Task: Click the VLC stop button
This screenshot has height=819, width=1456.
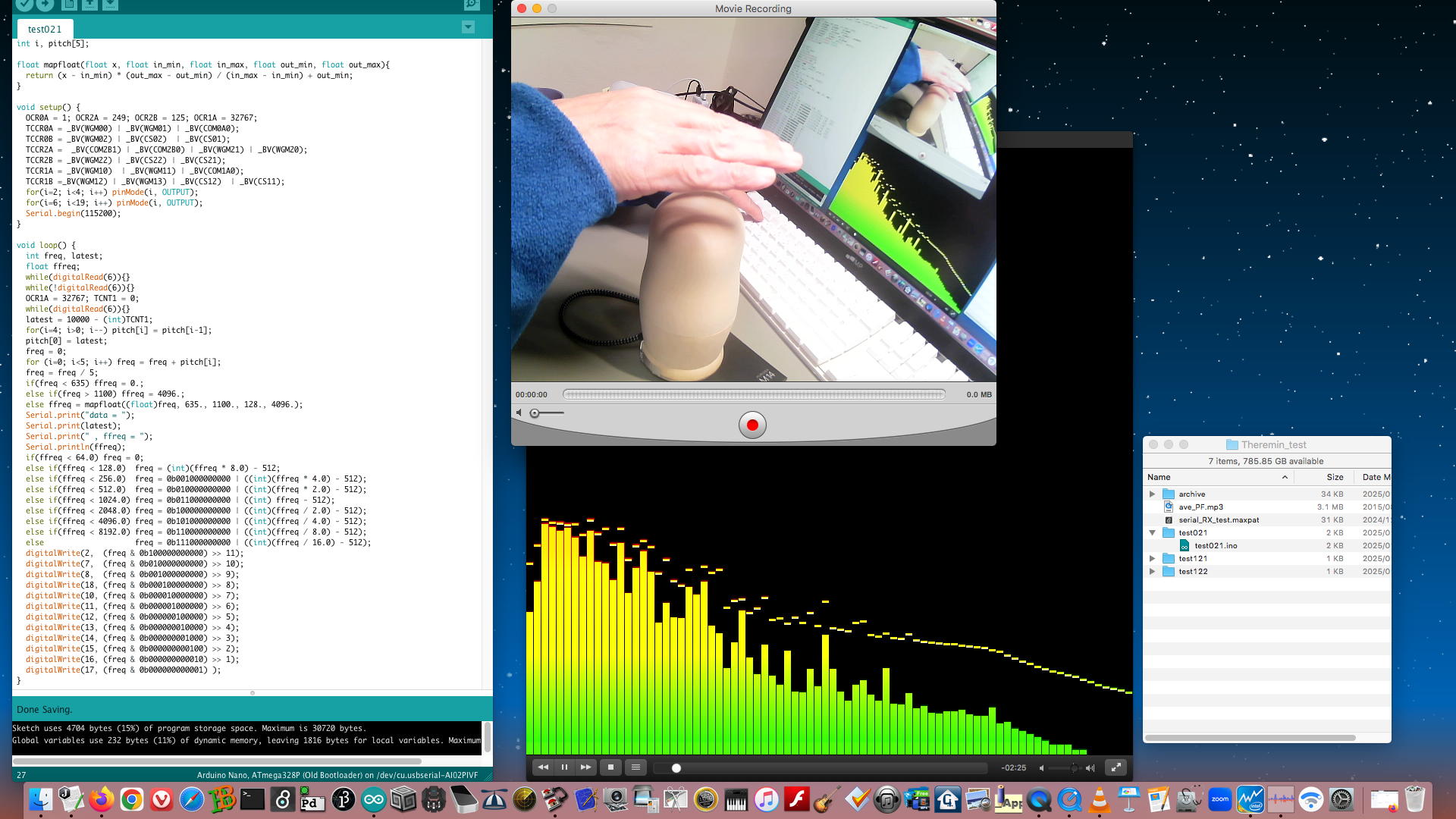Action: tap(610, 767)
